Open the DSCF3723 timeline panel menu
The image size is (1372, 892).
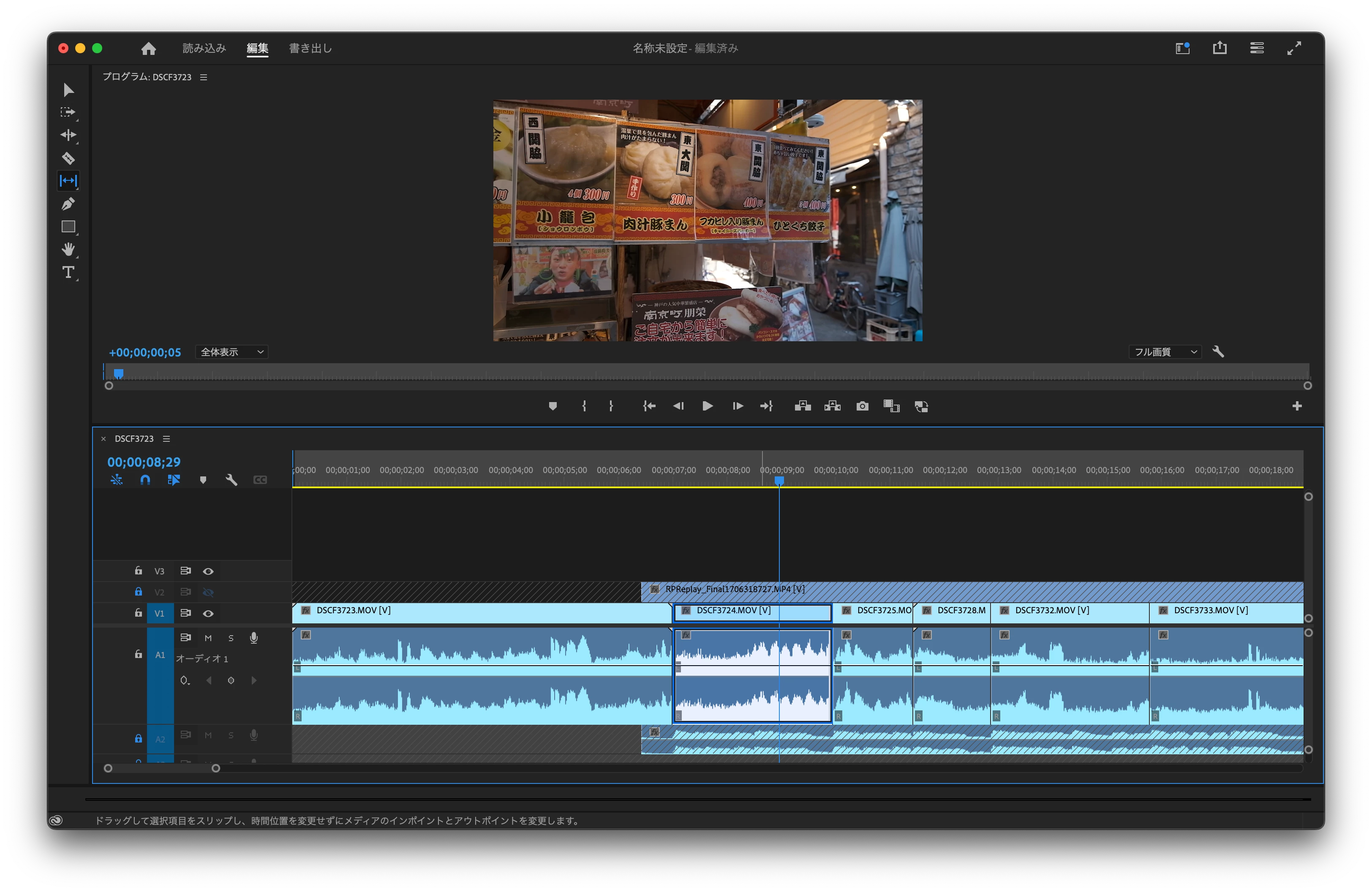click(x=166, y=438)
